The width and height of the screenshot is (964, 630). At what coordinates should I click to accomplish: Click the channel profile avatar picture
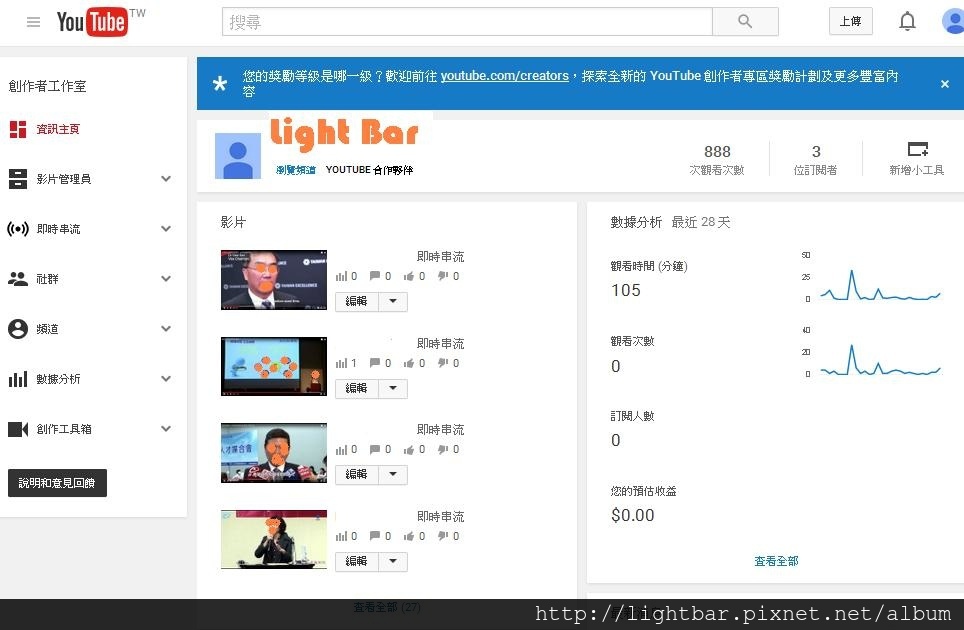[238, 156]
